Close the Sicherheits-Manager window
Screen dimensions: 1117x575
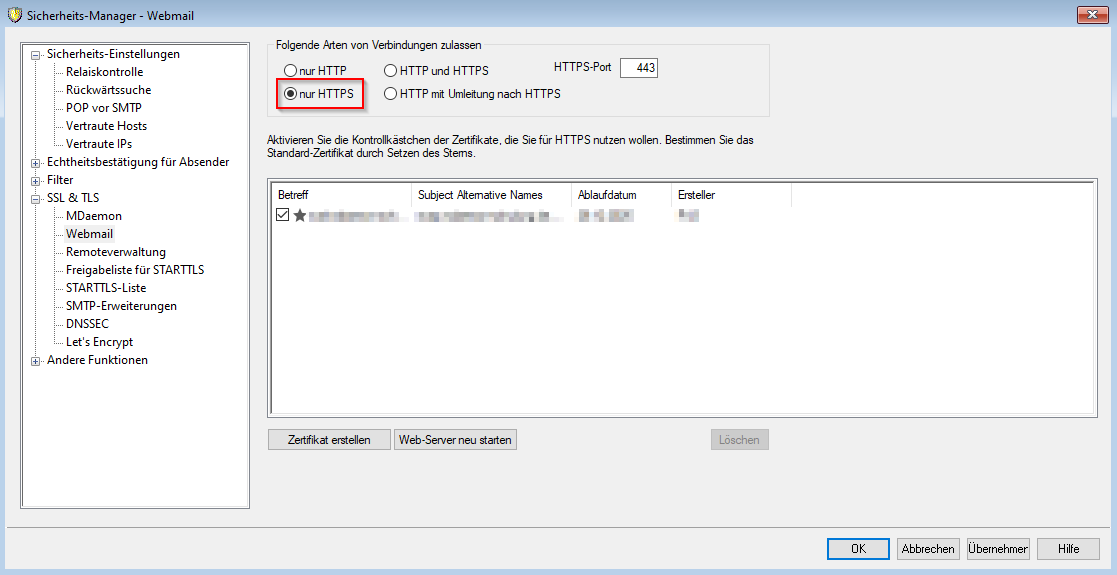point(1092,14)
